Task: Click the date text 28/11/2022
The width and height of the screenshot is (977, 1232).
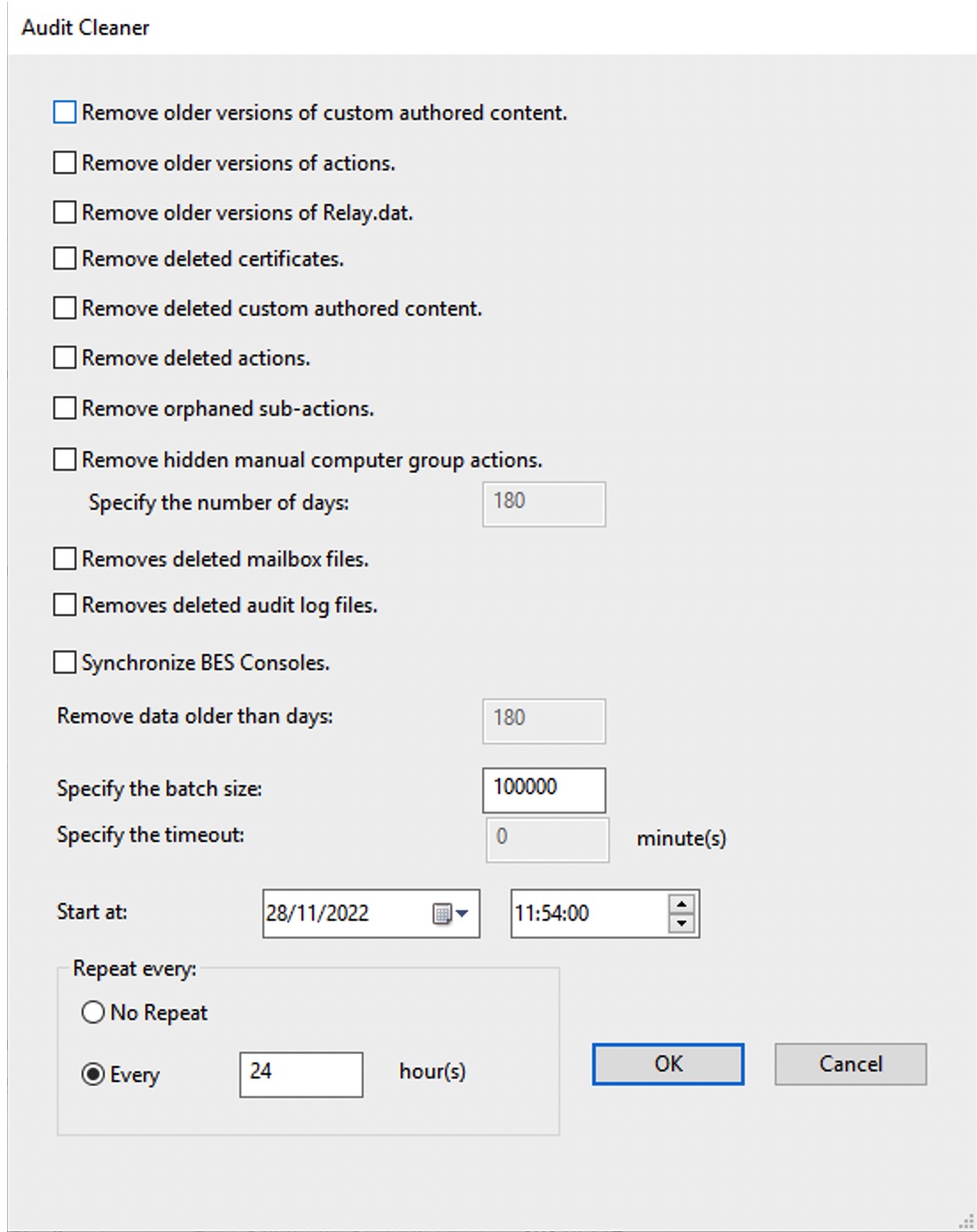Action: pyautogui.click(x=317, y=914)
